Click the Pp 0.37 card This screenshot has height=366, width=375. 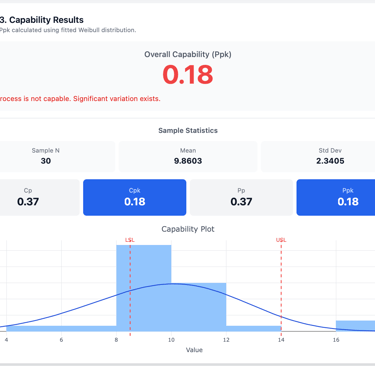click(241, 197)
